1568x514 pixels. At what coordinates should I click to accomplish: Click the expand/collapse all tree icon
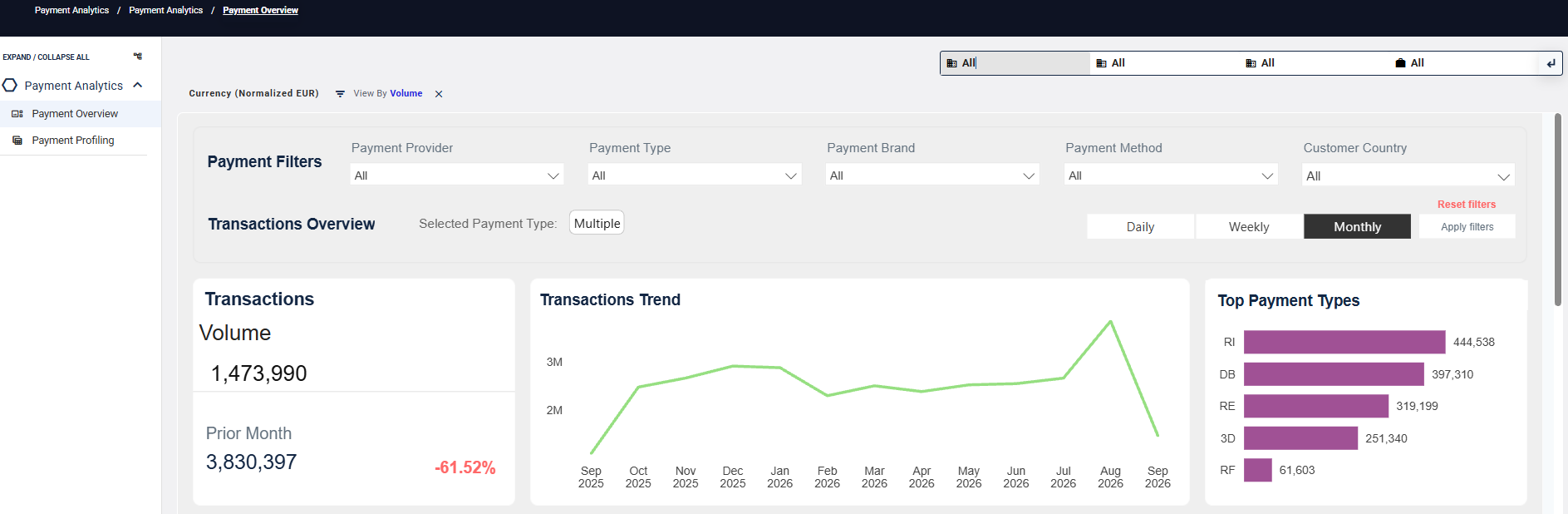click(138, 57)
